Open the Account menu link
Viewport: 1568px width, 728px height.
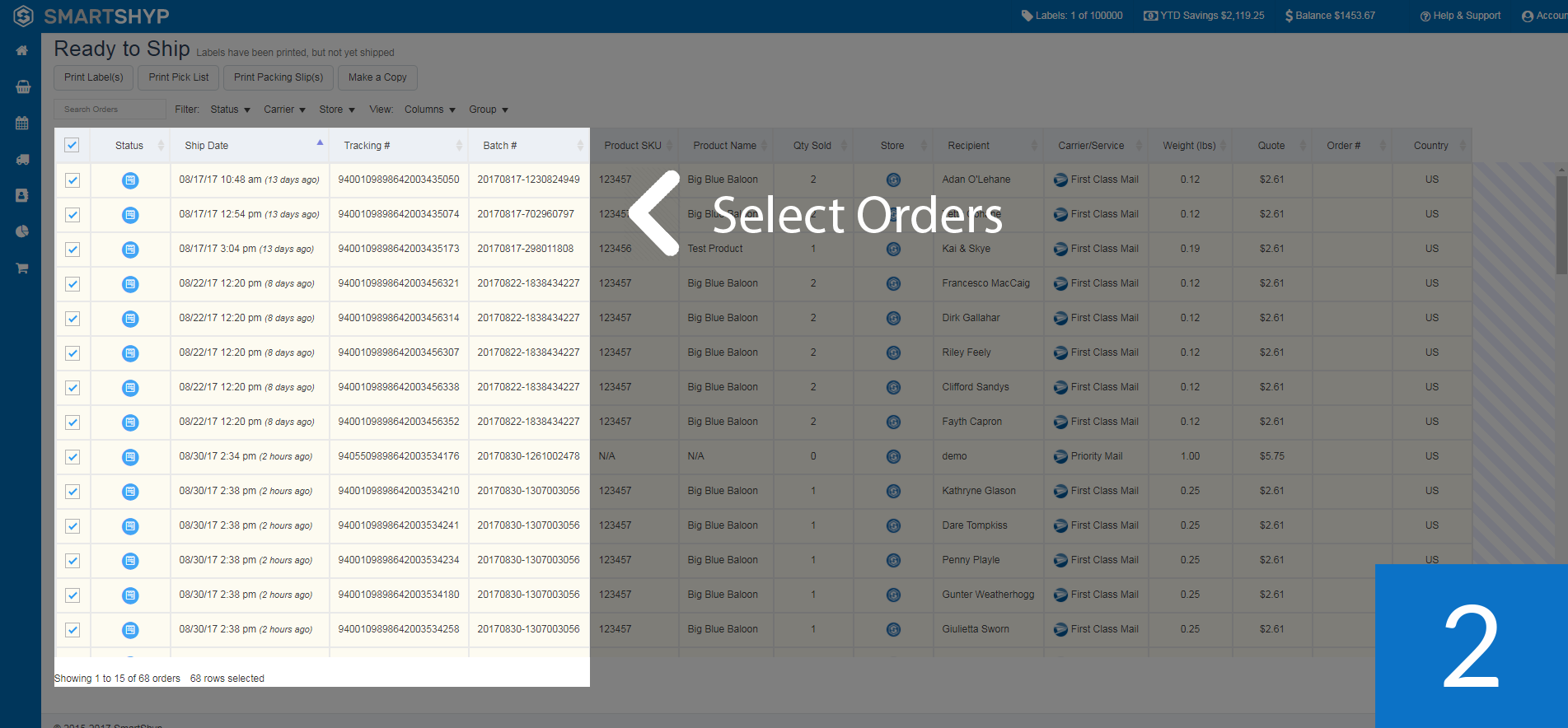click(x=1545, y=16)
